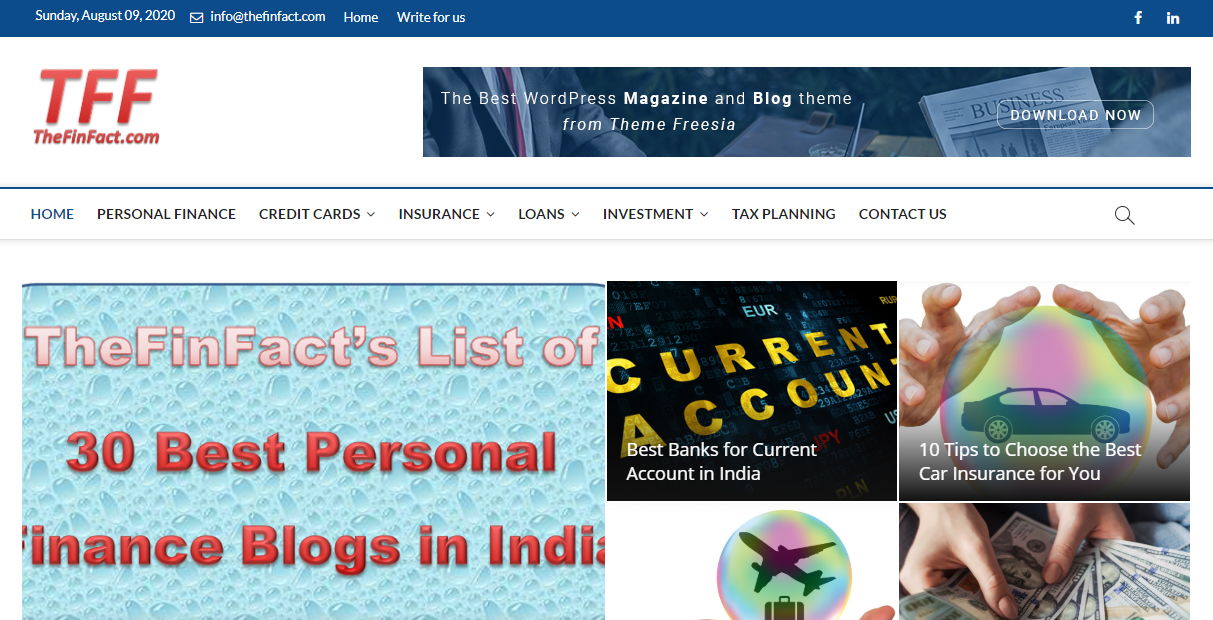This screenshot has width=1213, height=620.
Task: Click the TFF TheFinFact.com logo
Action: (96, 106)
